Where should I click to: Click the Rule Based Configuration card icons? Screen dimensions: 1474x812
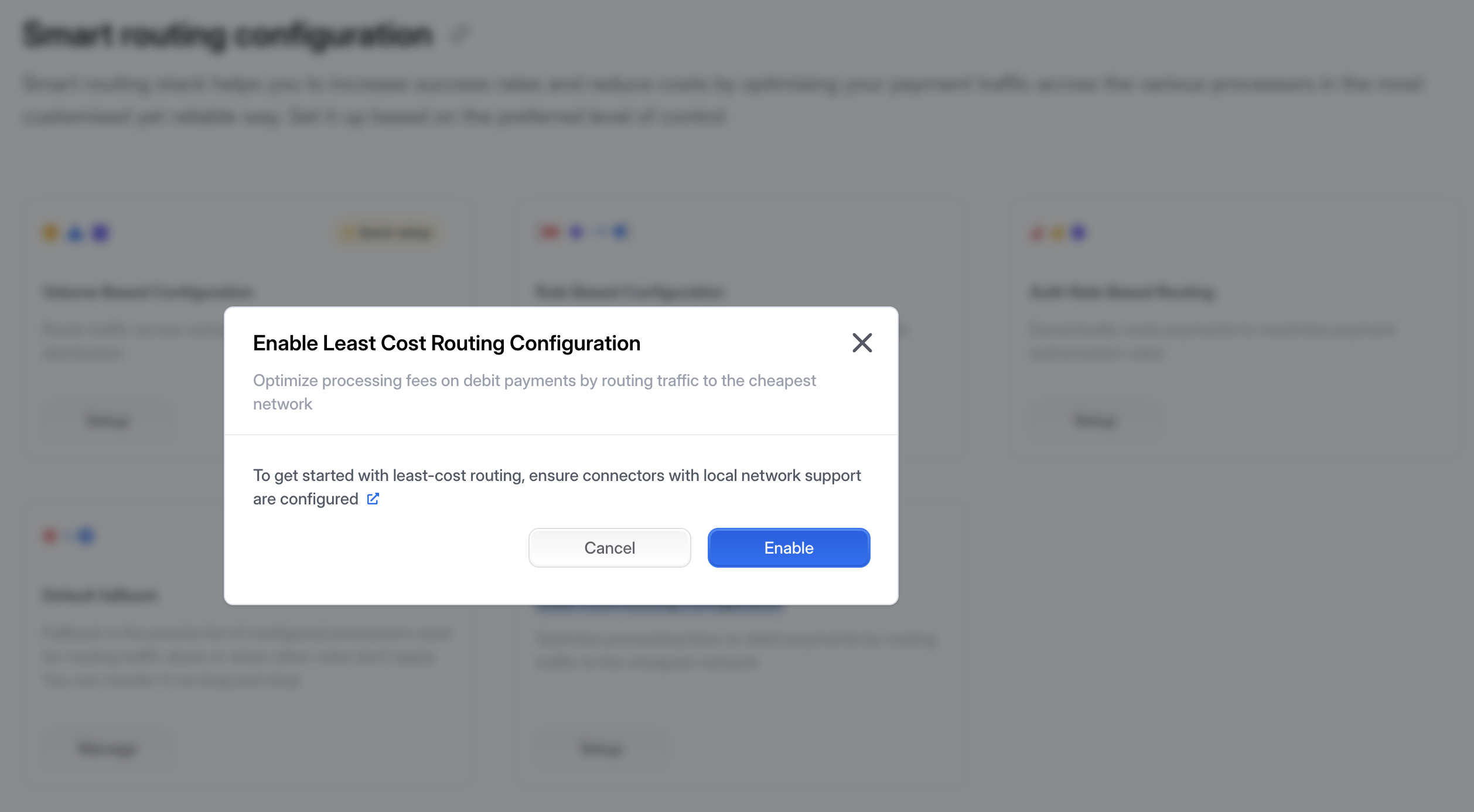point(584,233)
